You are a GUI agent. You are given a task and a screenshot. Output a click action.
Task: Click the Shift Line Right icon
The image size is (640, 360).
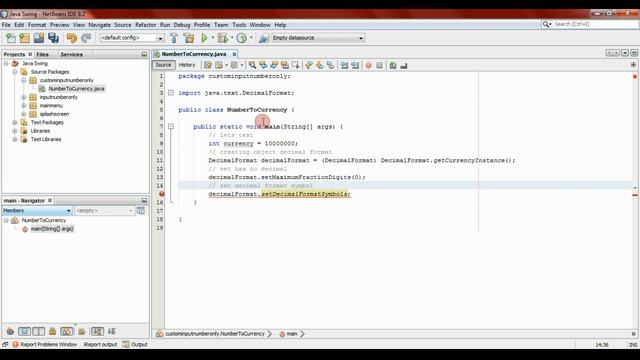pyautogui.click(x=355, y=65)
